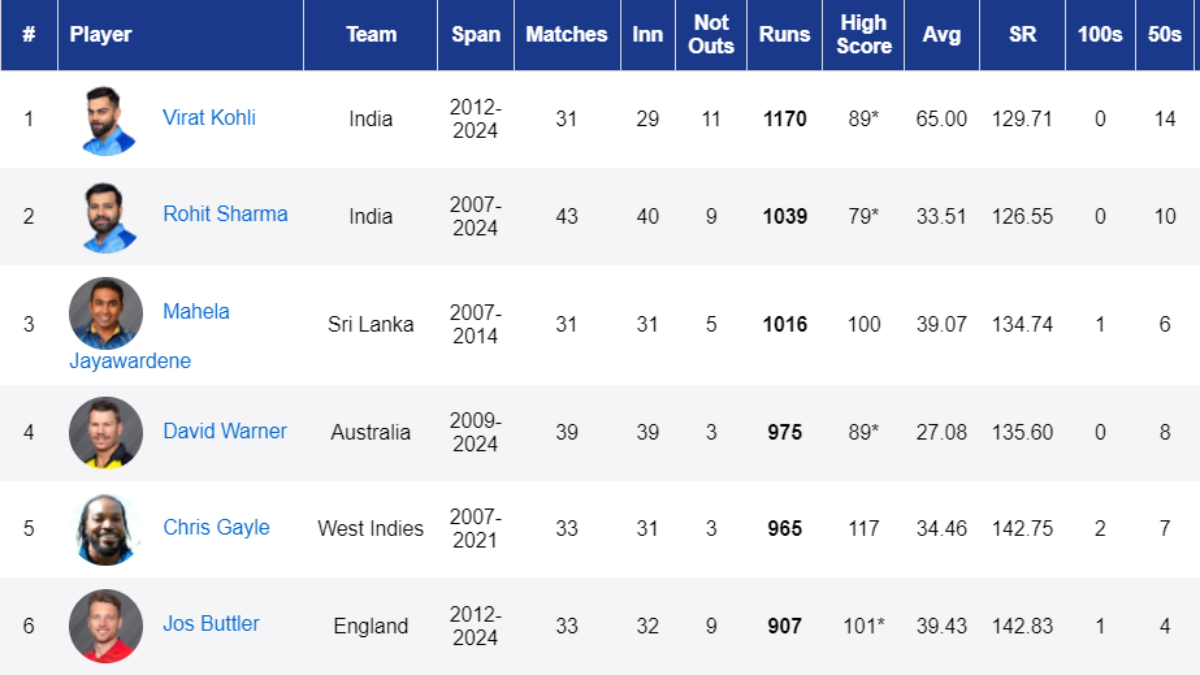Visit the Jos Buttler player link
Viewport: 1200px width, 675px height.
click(x=211, y=624)
